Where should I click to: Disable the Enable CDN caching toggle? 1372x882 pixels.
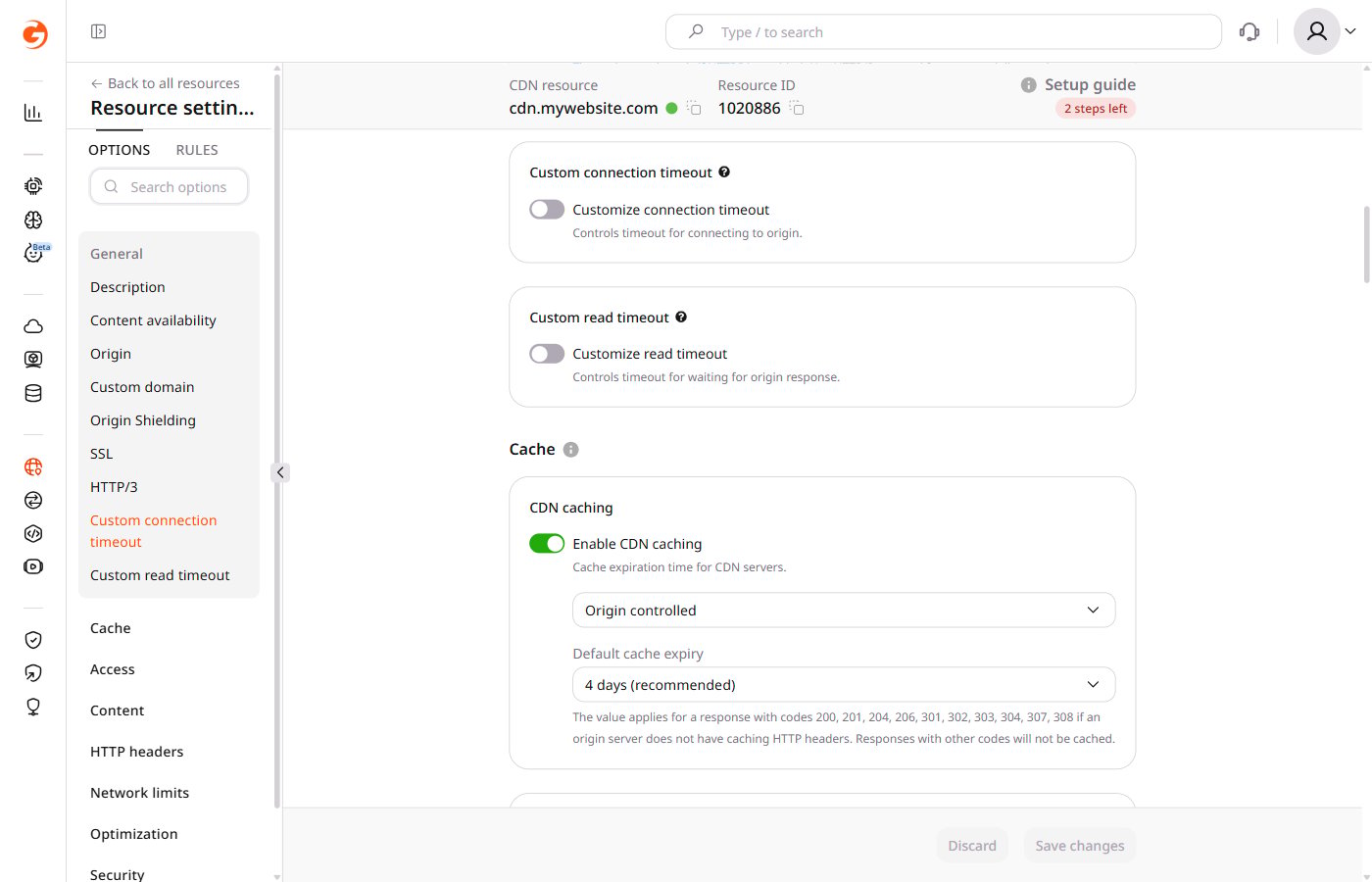point(547,543)
